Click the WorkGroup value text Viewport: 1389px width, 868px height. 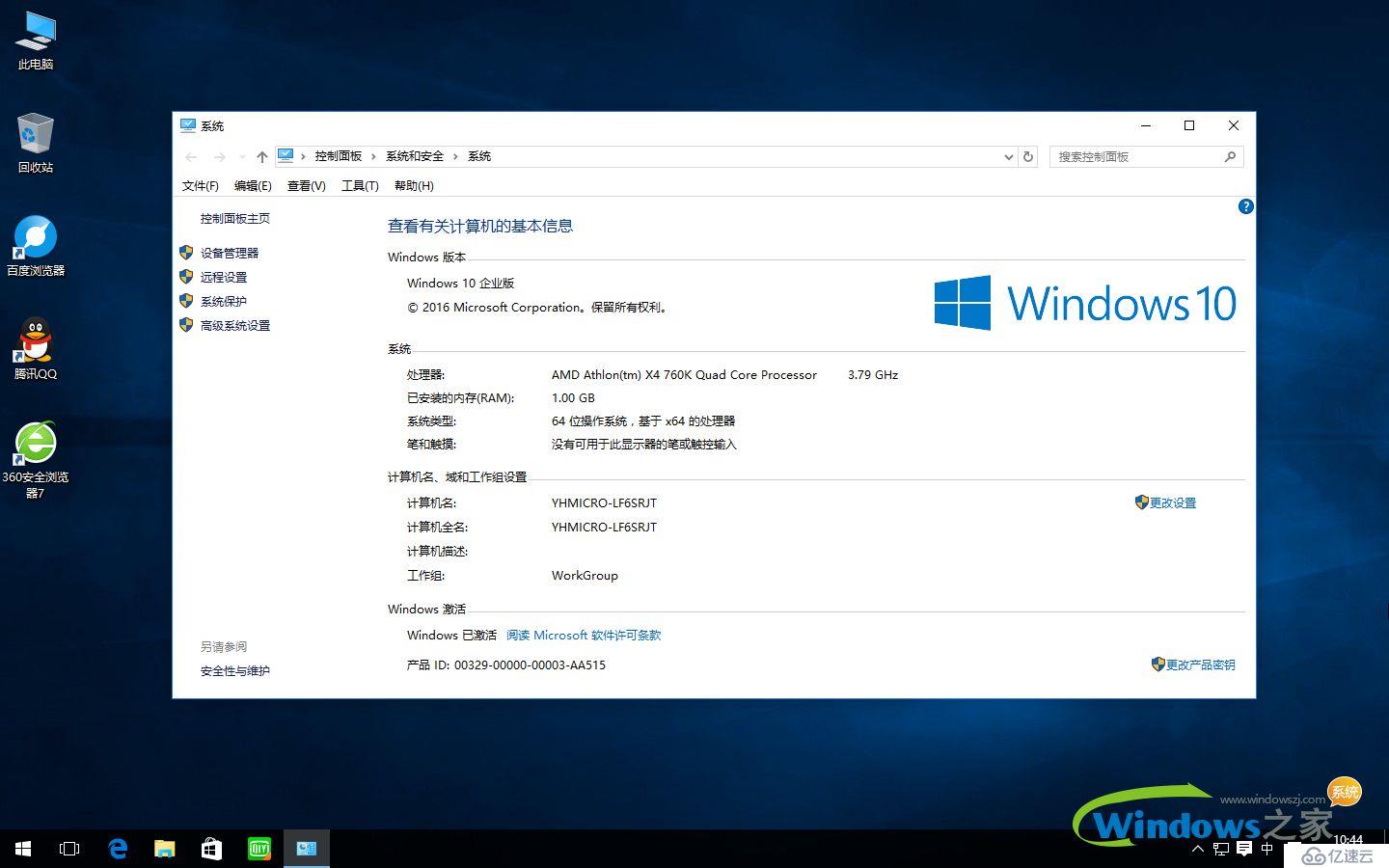point(585,575)
